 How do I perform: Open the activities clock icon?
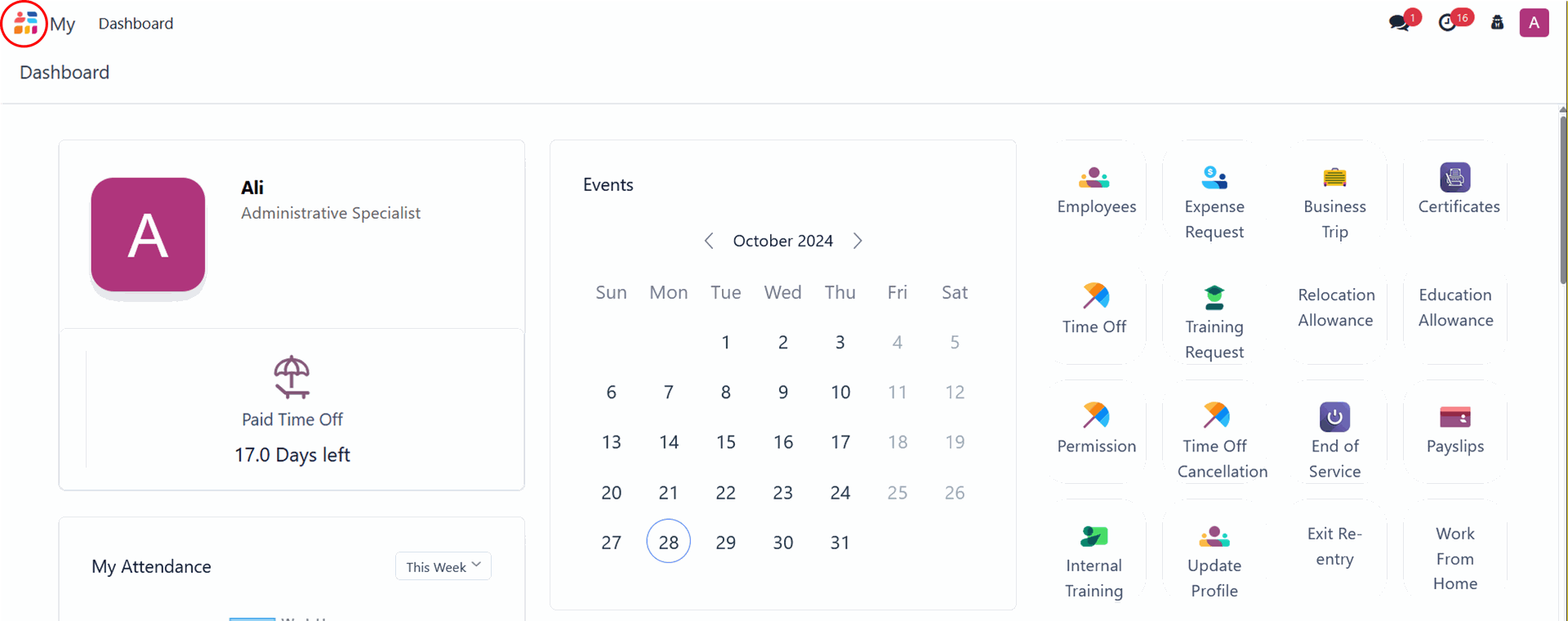[1448, 23]
